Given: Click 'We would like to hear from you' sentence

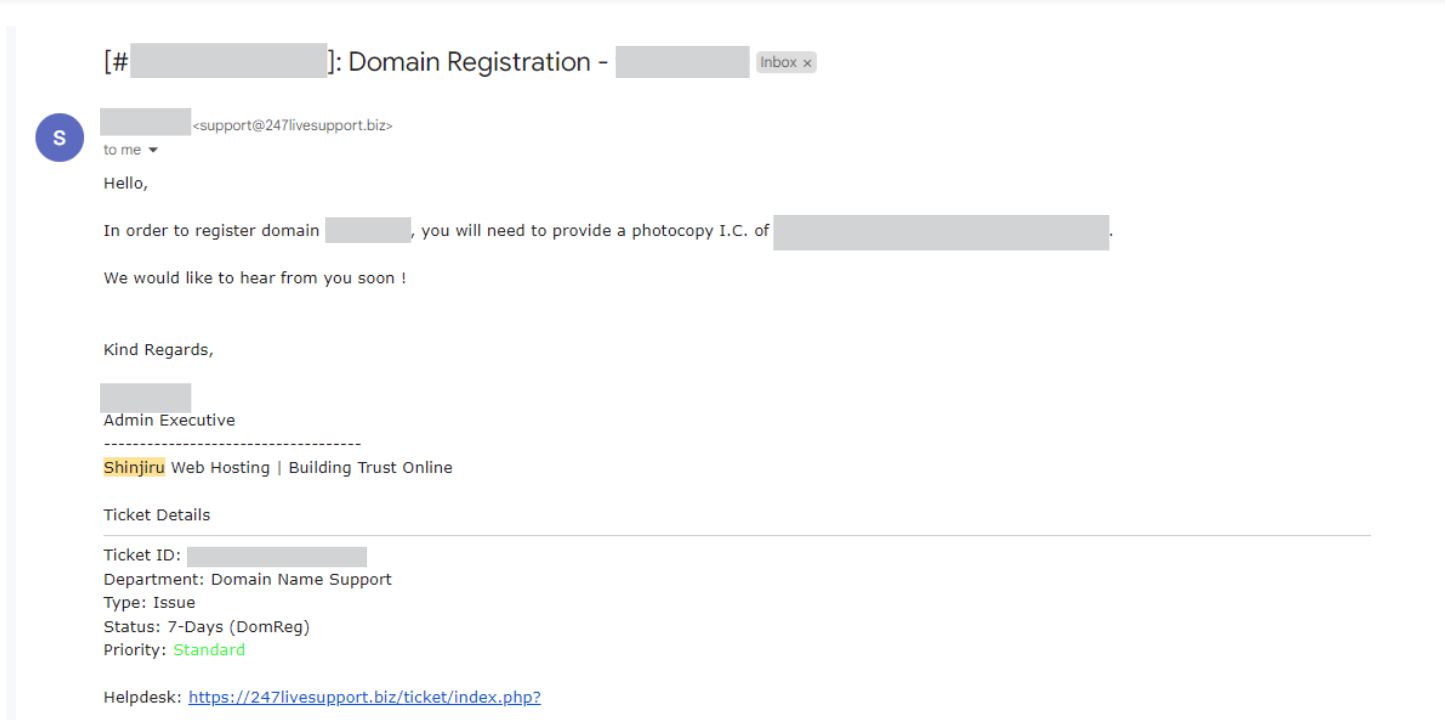Looking at the screenshot, I should pos(255,278).
